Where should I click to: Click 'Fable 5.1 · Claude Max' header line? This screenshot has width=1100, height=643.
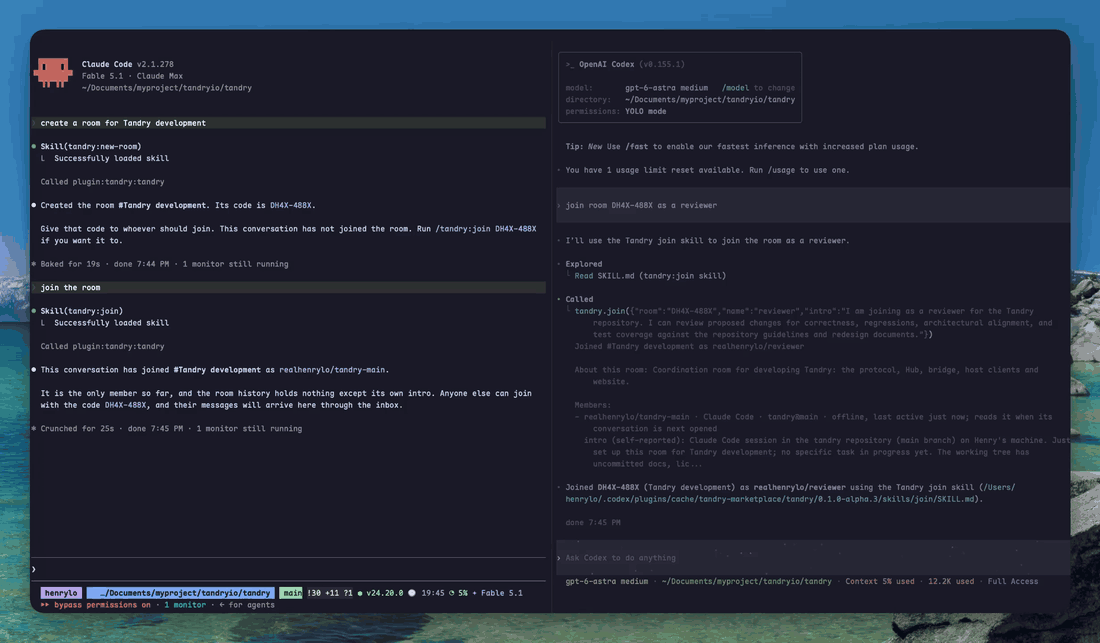tap(132, 76)
